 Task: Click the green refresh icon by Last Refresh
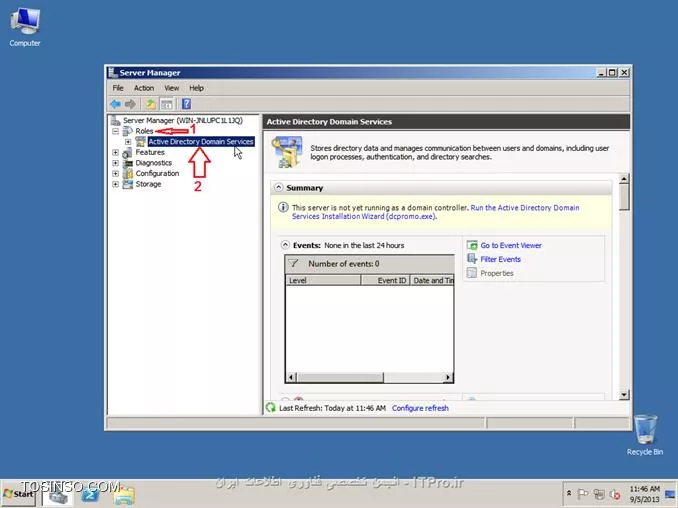point(271,407)
